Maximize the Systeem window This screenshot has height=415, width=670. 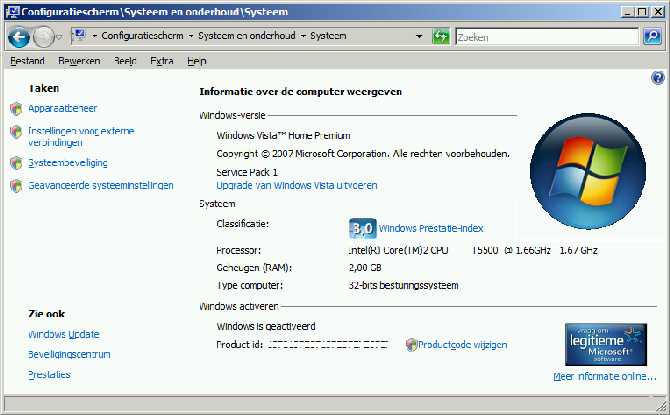point(642,12)
